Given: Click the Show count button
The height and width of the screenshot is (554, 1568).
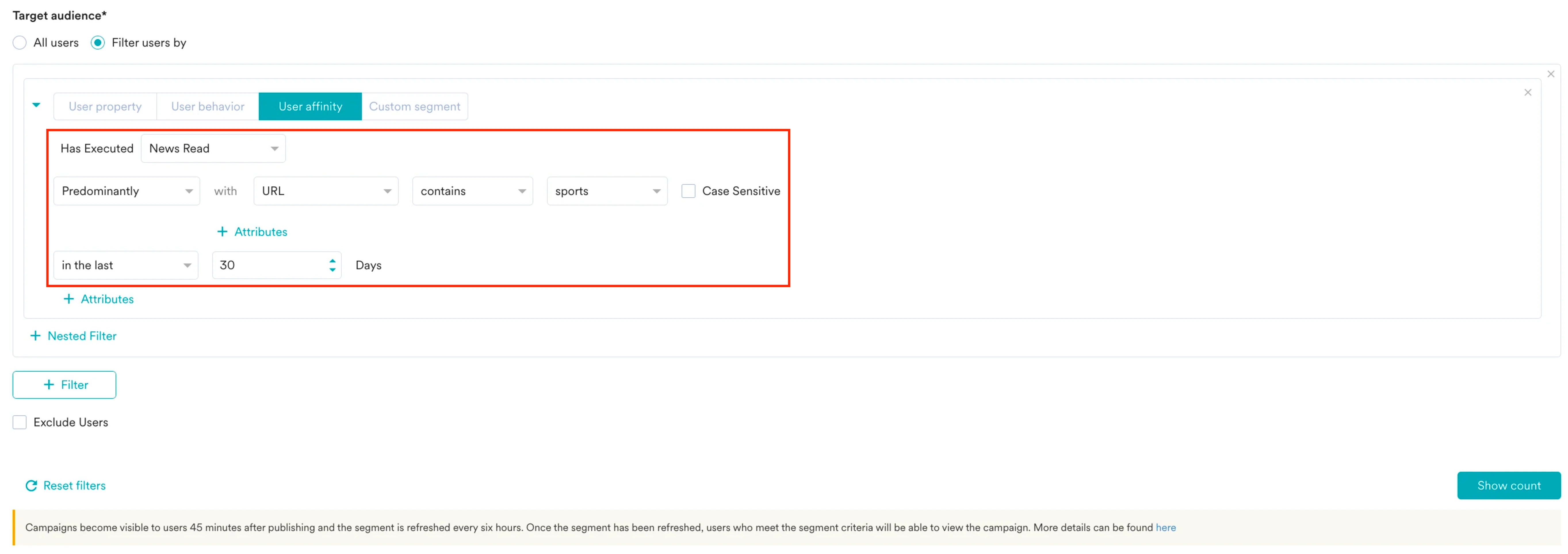Looking at the screenshot, I should (1508, 485).
